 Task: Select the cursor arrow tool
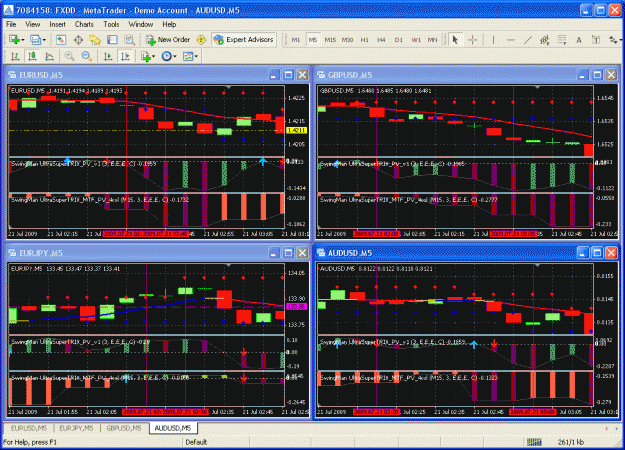pyautogui.click(x=455, y=40)
